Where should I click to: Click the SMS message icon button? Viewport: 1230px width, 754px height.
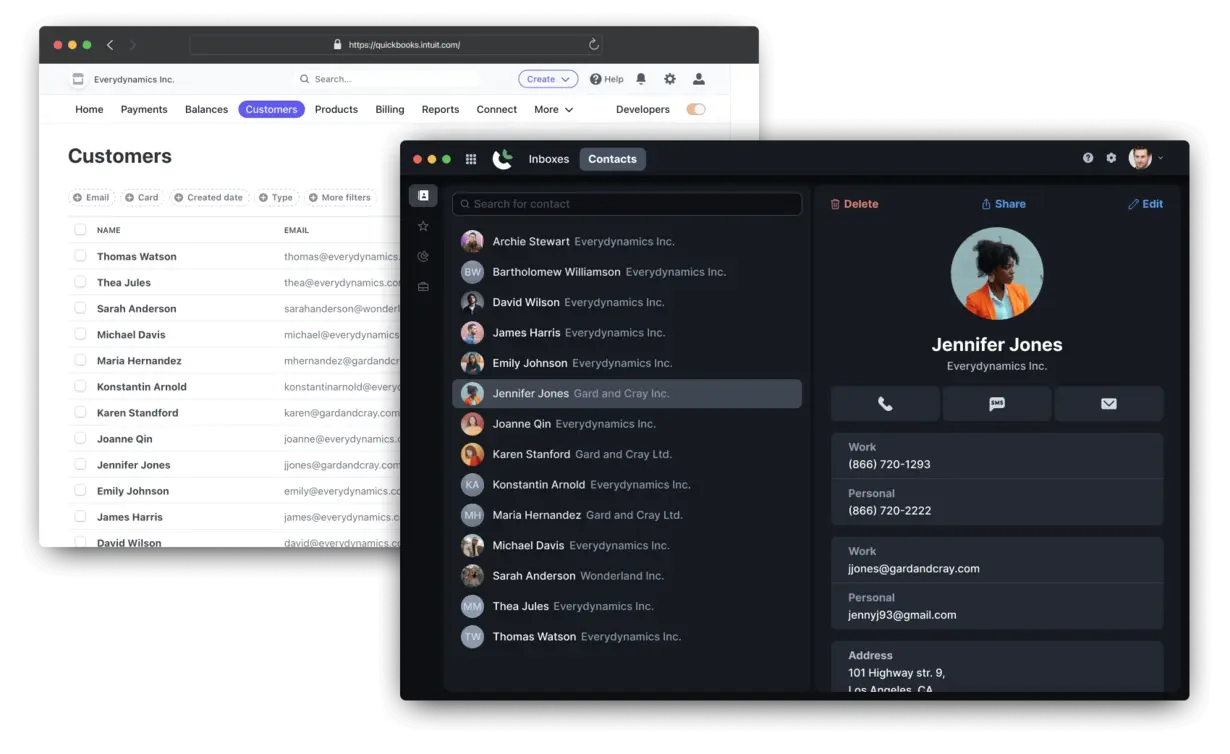[x=997, y=404]
